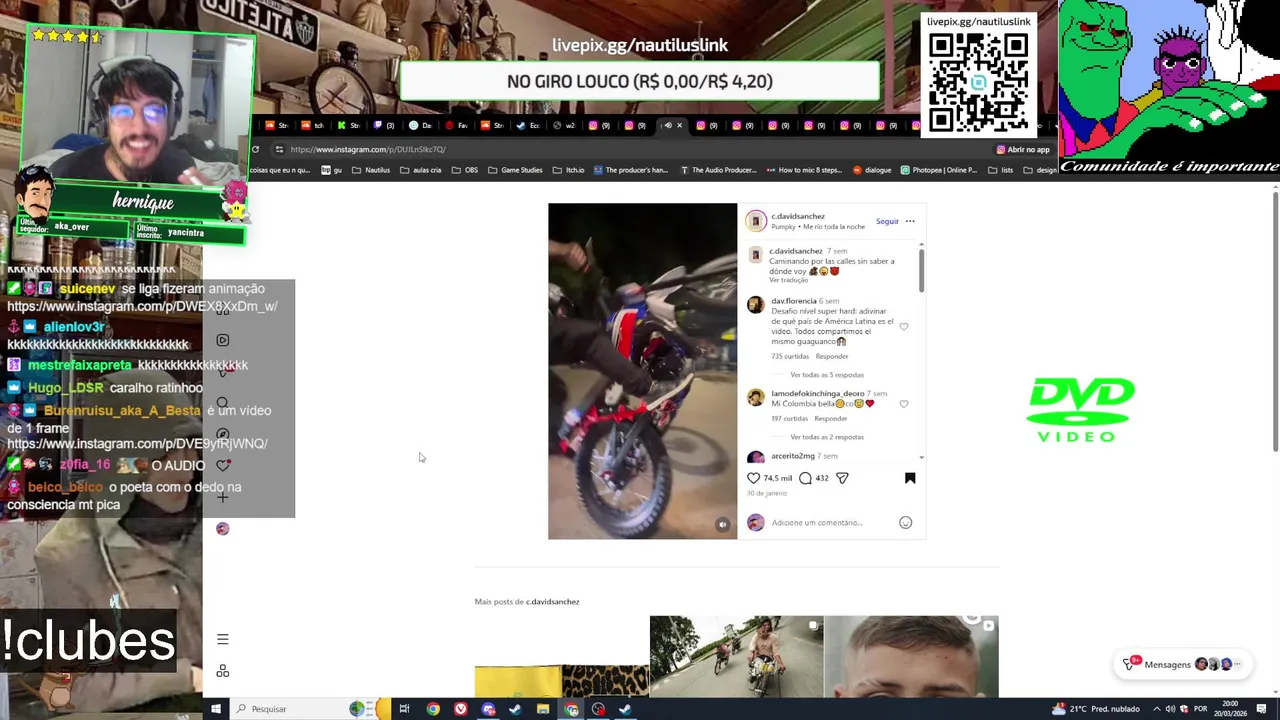Expand all 5 replies under dav.florencia
Screen dimensions: 1280x720
click(827, 375)
